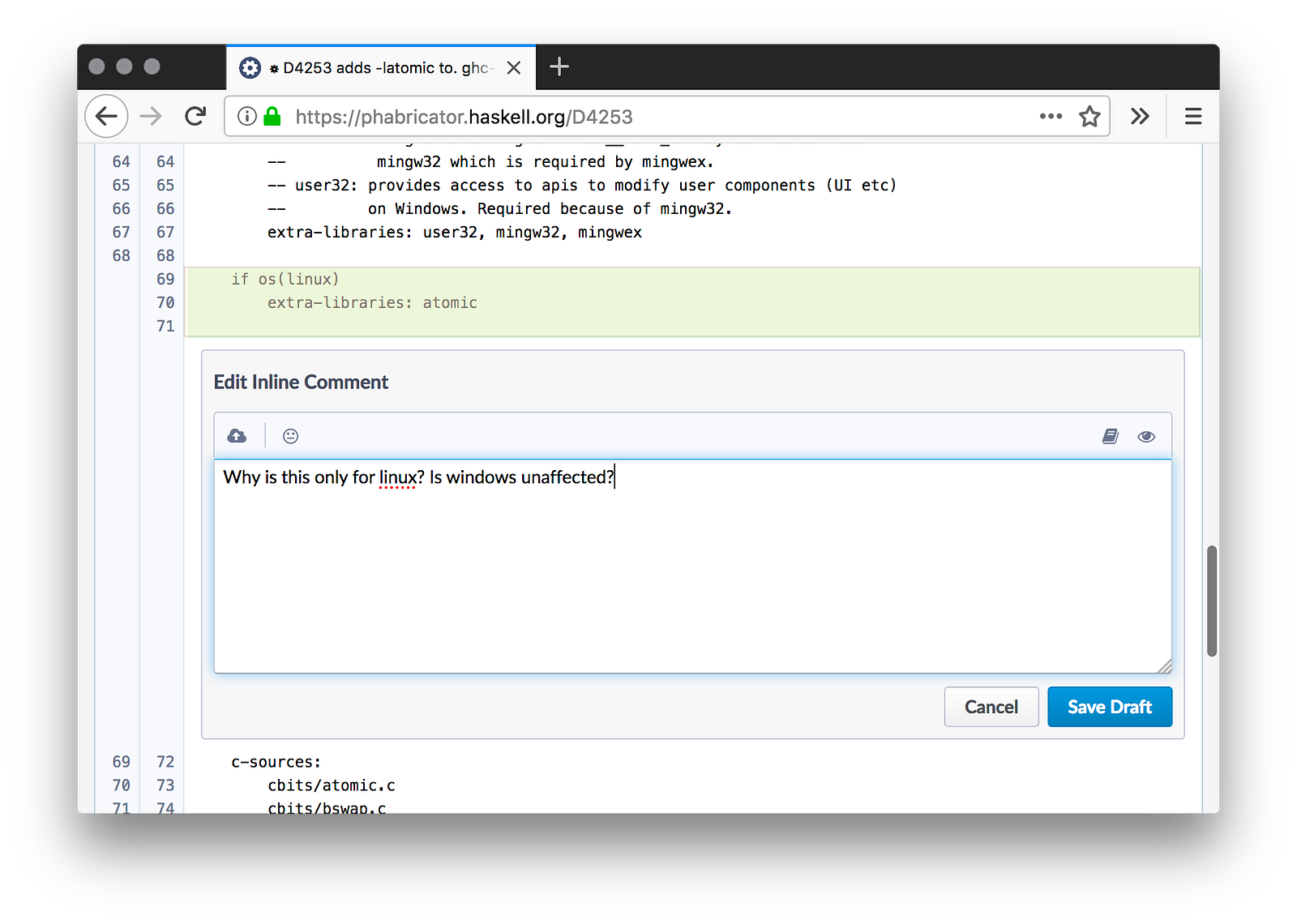Select new line number 69
Image resolution: width=1297 pixels, height=924 pixels.
click(x=165, y=279)
